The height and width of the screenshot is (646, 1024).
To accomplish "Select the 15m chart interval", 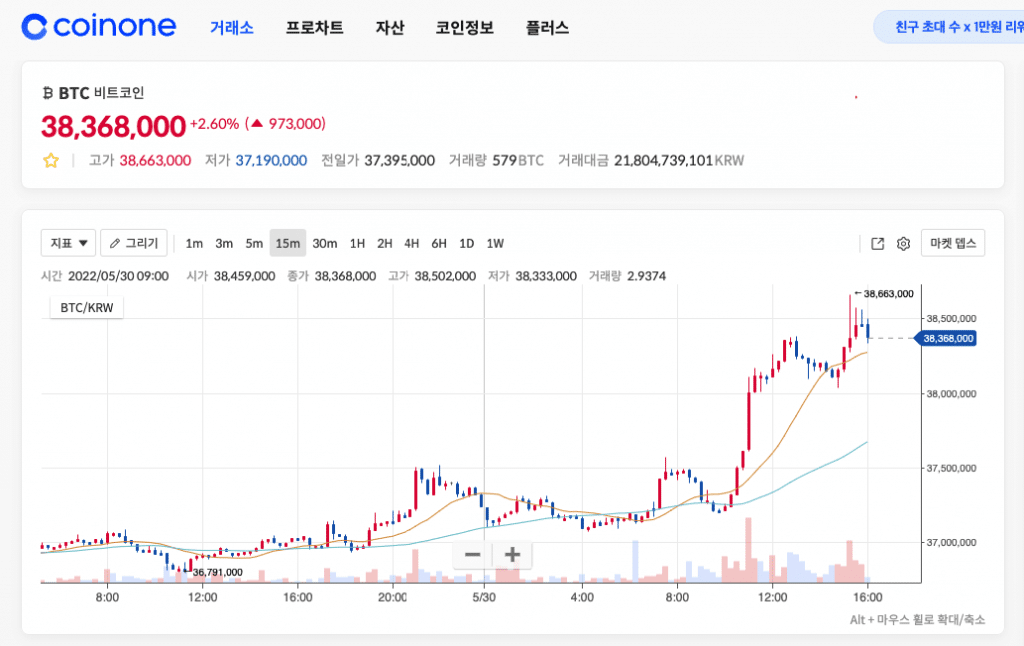I will click(x=287, y=244).
